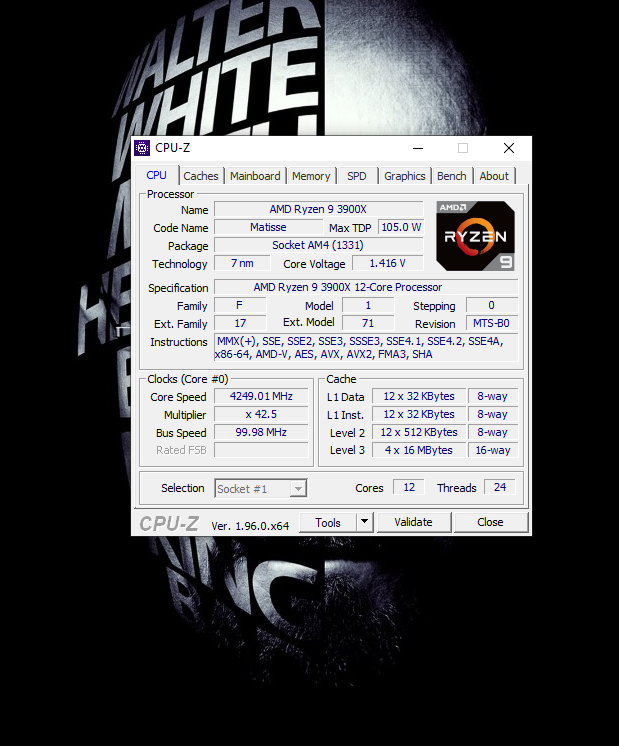Close CPU-Z with the X button
This screenshot has width=619, height=746.
click(509, 148)
